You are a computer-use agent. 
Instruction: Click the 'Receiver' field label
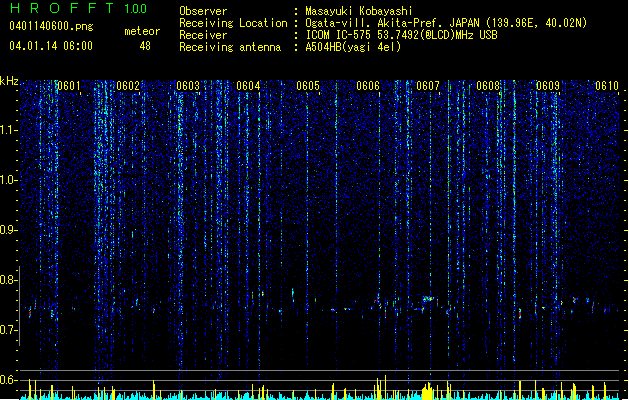203,35
